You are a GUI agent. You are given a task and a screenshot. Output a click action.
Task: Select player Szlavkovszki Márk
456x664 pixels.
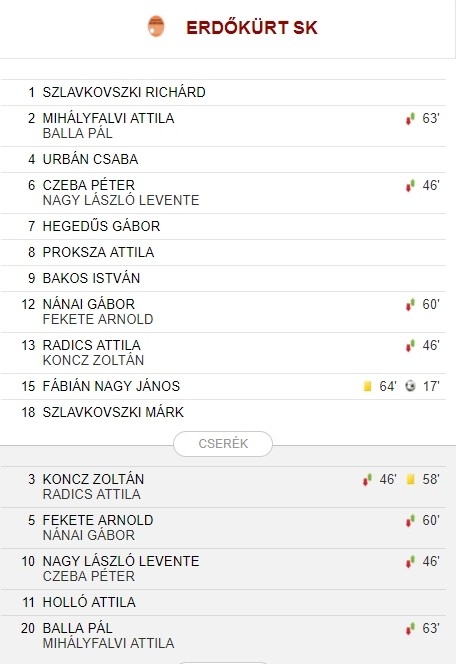point(113,412)
